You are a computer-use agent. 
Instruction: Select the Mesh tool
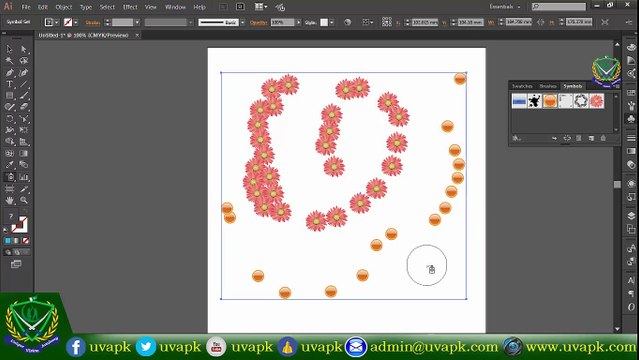(9, 153)
